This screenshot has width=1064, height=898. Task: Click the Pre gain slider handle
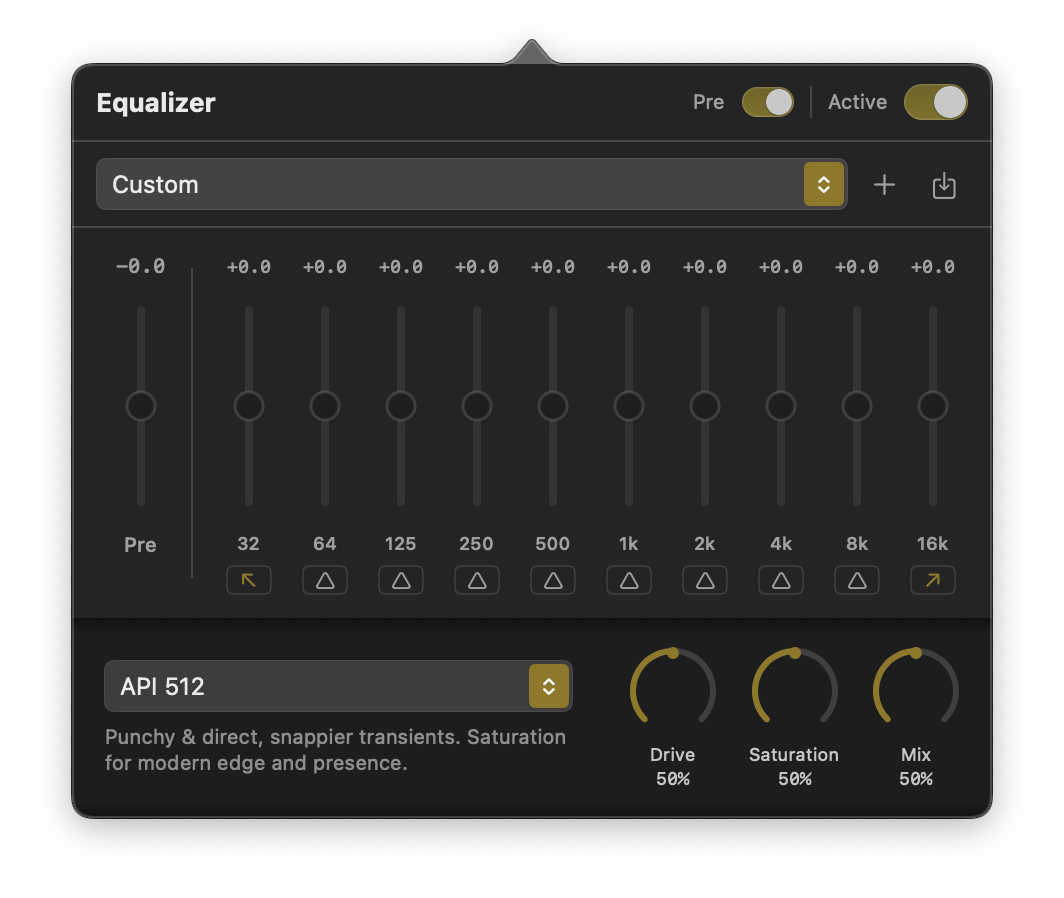(141, 407)
